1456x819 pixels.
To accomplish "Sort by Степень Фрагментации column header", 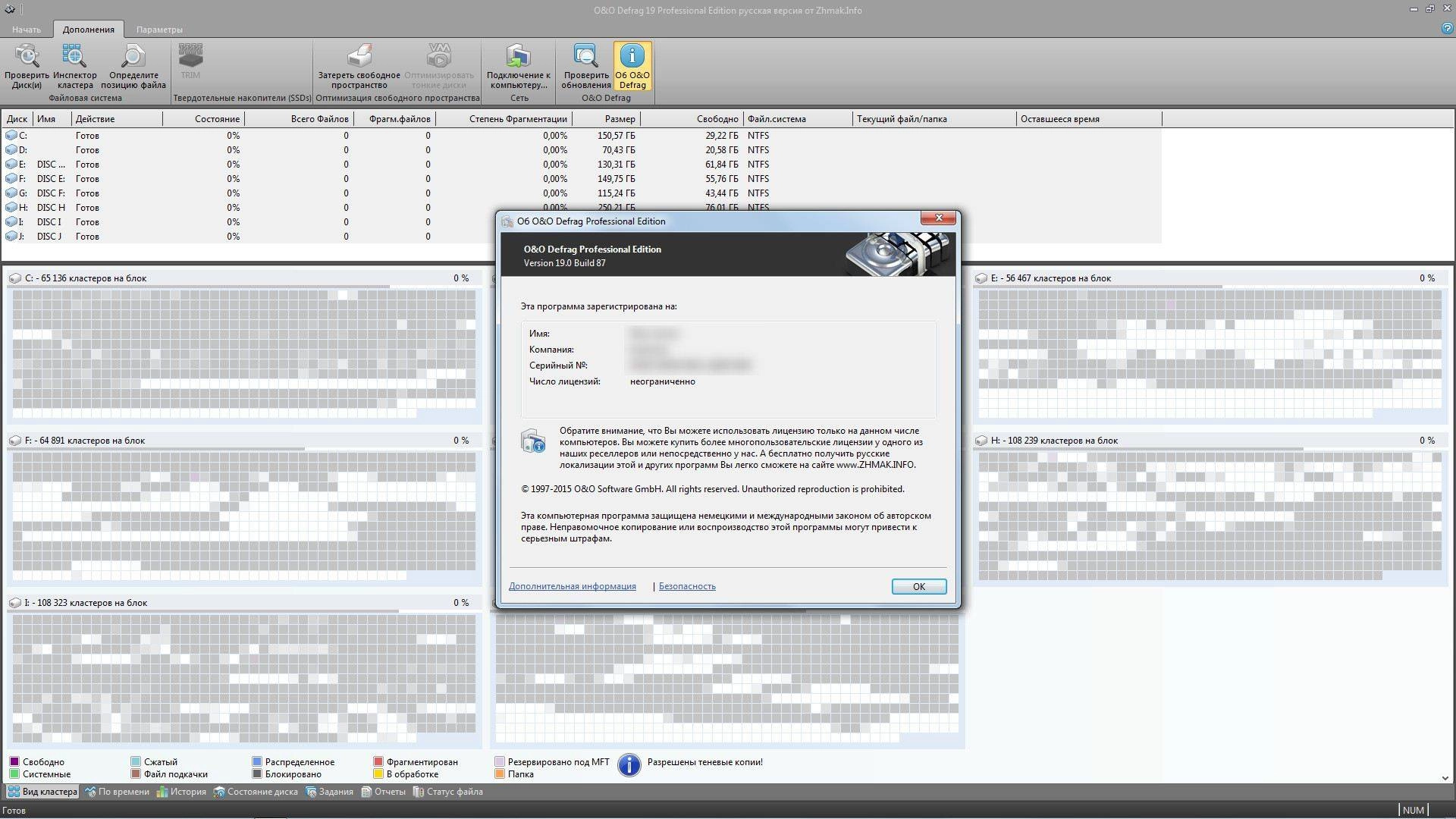I will pyautogui.click(x=504, y=119).
